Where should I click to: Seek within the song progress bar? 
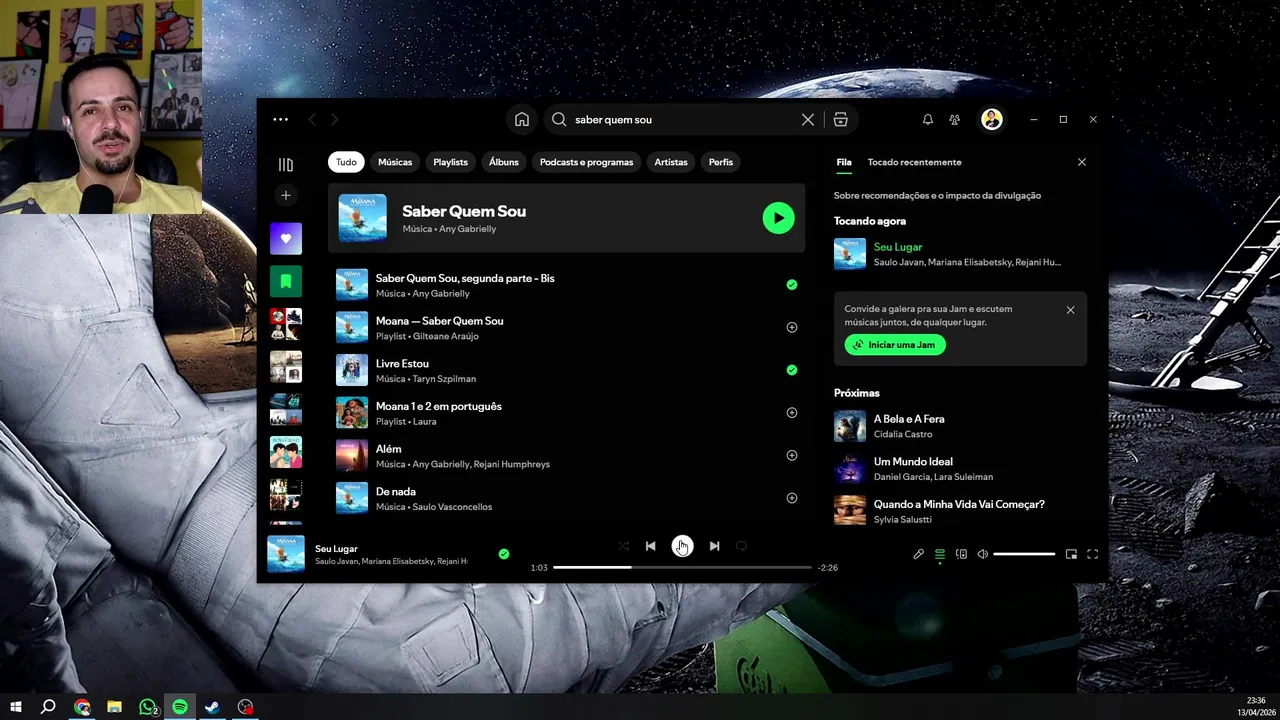point(682,567)
